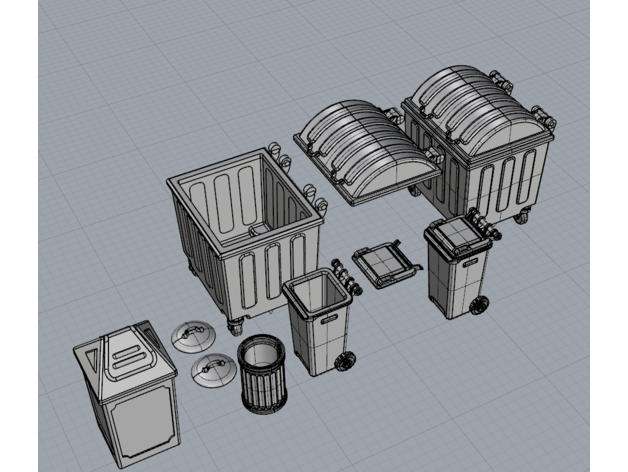Click the caster wheel under the open dumpster
Viewport: 628px width, 472px height.
click(237, 326)
